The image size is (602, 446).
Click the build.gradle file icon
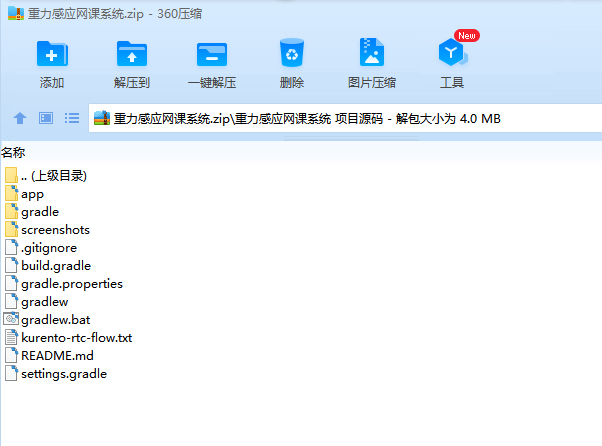click(x=12, y=265)
